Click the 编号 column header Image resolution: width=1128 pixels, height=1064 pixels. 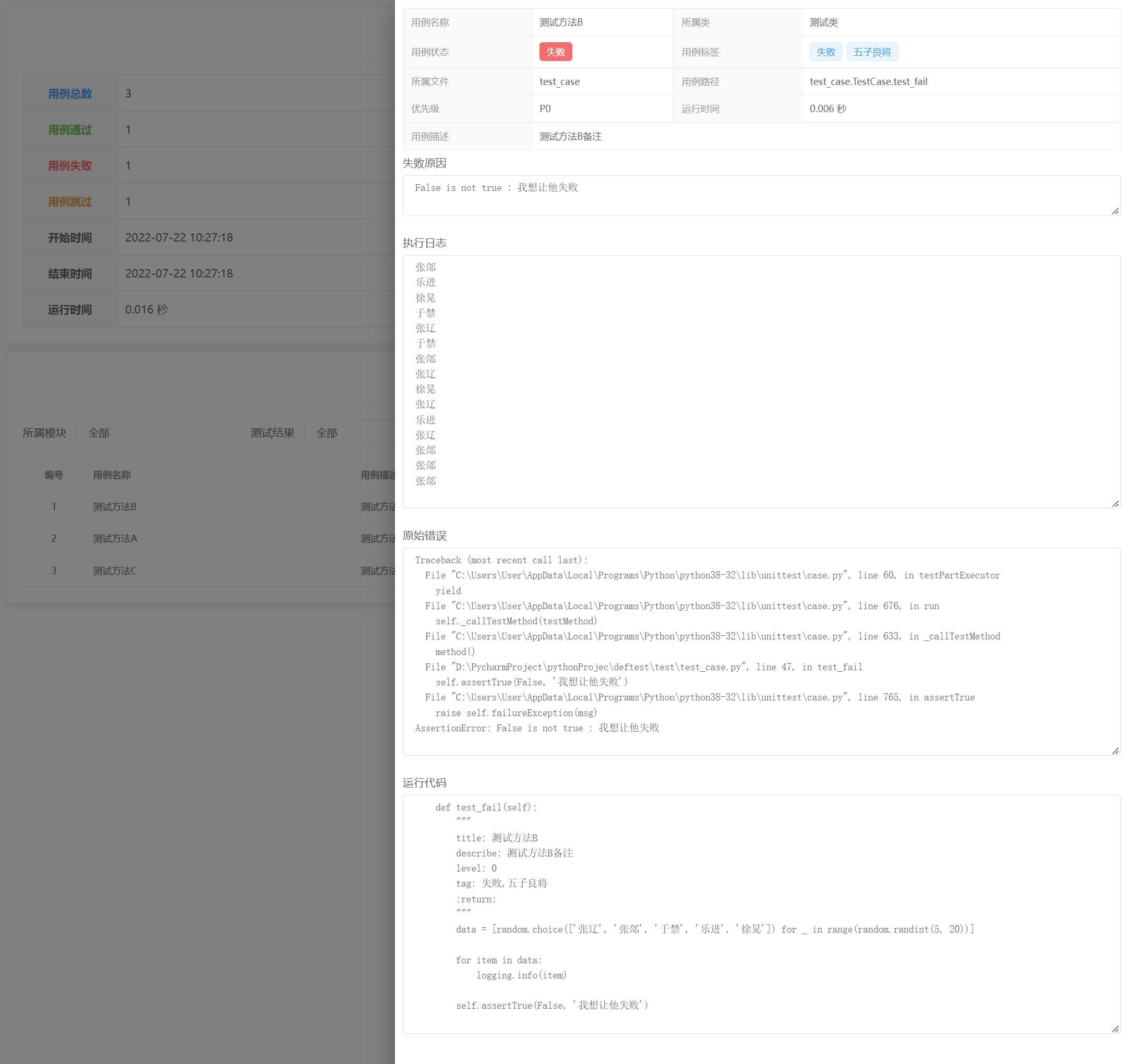[54, 475]
